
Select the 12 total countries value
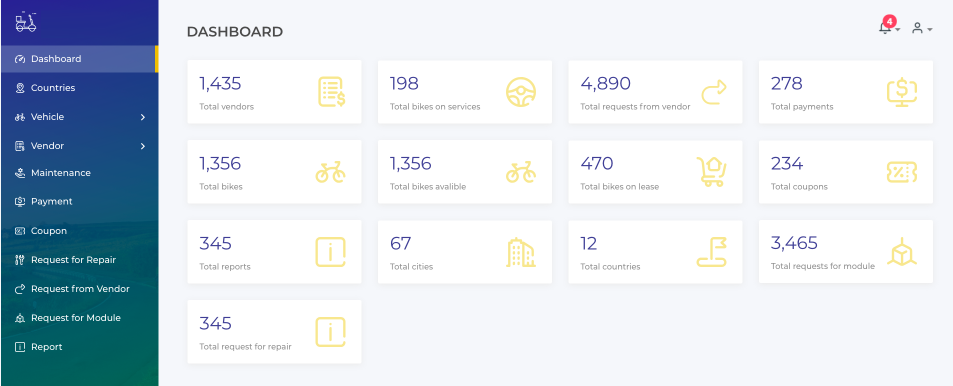pyautogui.click(x=589, y=244)
